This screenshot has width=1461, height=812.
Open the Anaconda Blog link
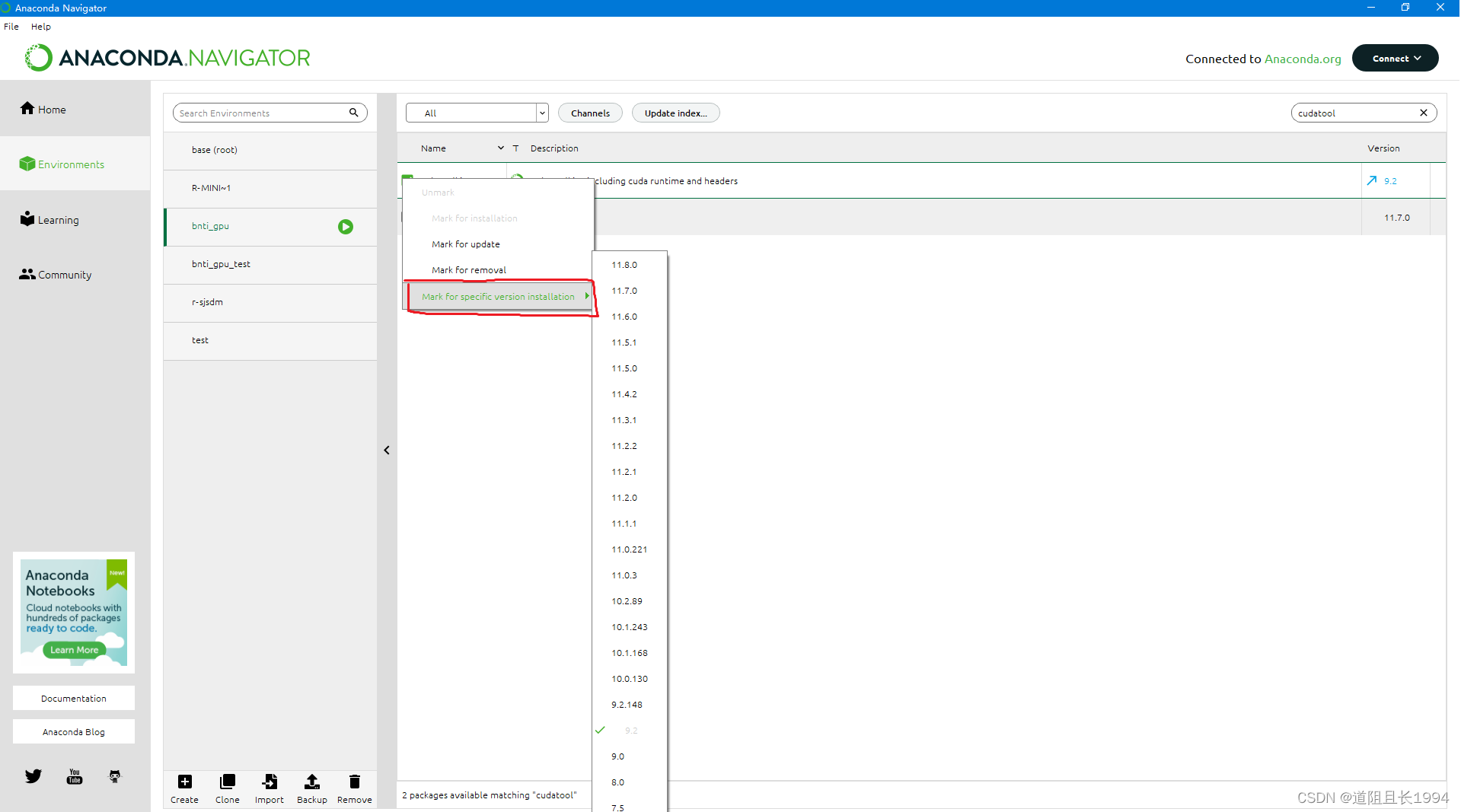(x=74, y=731)
